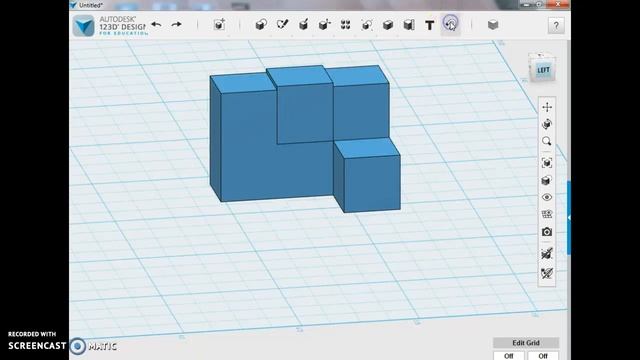Select the Text tool
Viewport: 640px width, 360px height.
click(429, 25)
